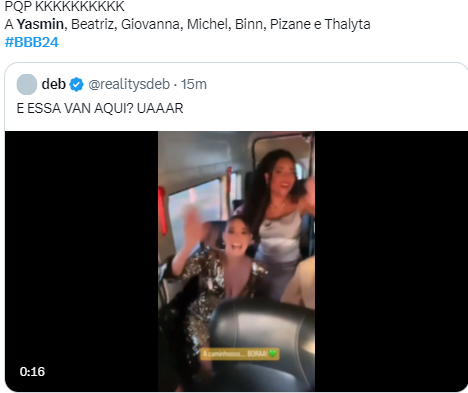Open deb's display name link
468x393 pixels.
click(x=53, y=84)
